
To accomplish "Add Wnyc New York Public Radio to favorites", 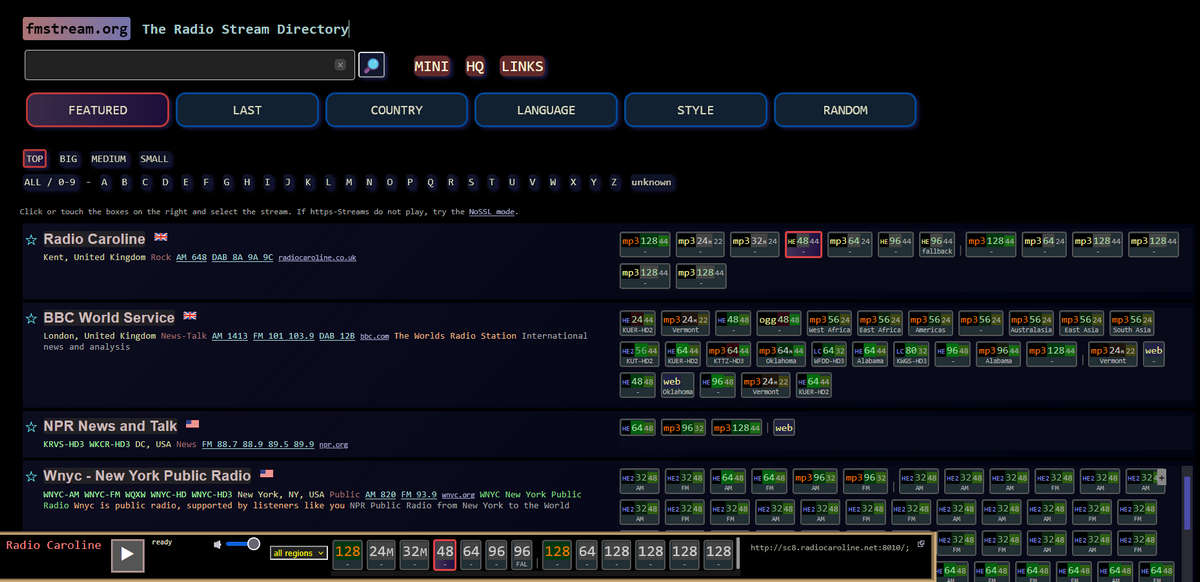I will [x=31, y=476].
